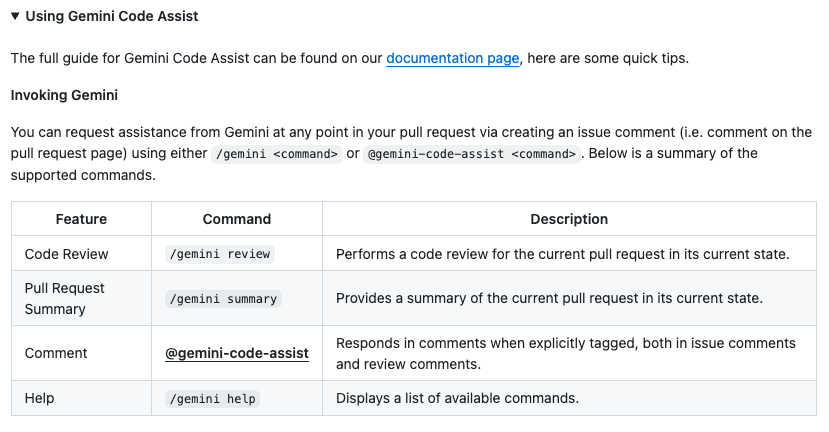Click the @gemini-code-assist mention link in table

pyautogui.click(x=237, y=353)
